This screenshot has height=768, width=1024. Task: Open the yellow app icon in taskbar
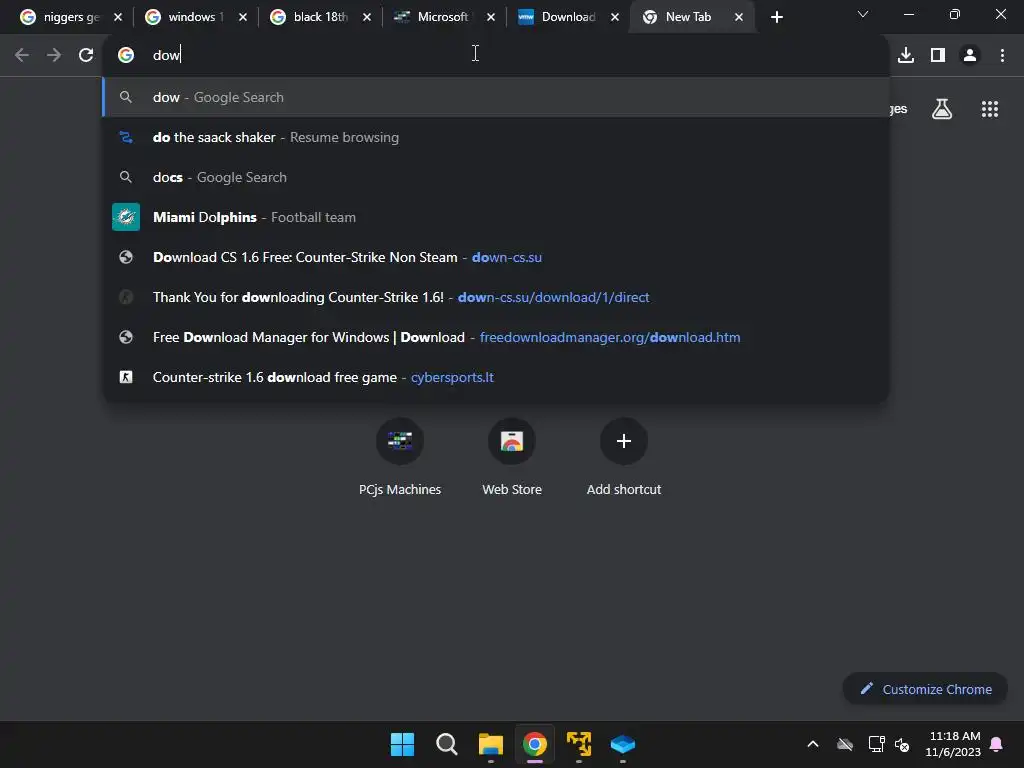579,744
